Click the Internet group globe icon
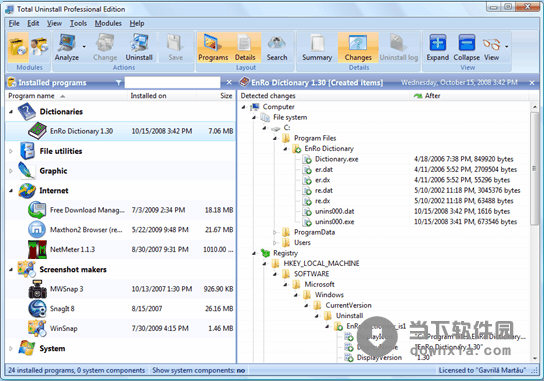The height and width of the screenshot is (381, 544). click(x=27, y=191)
